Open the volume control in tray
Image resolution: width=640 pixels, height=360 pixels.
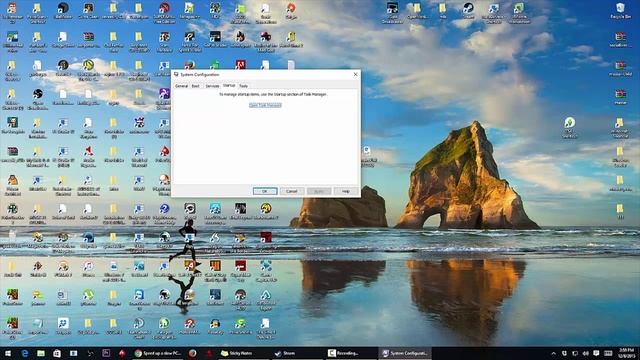(586, 353)
